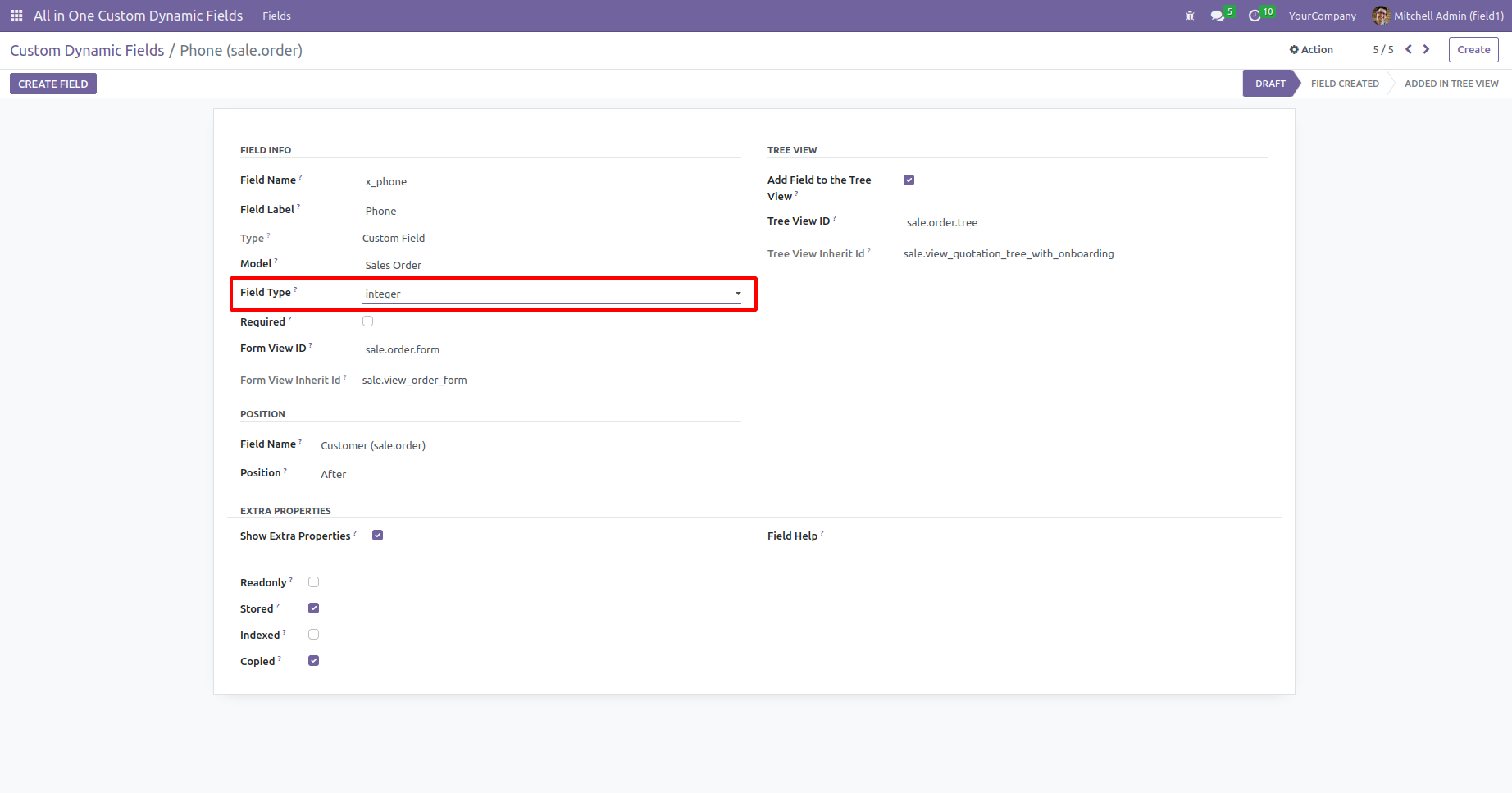The width and height of the screenshot is (1512, 793).
Task: Open the Fields menu
Action: click(x=276, y=16)
